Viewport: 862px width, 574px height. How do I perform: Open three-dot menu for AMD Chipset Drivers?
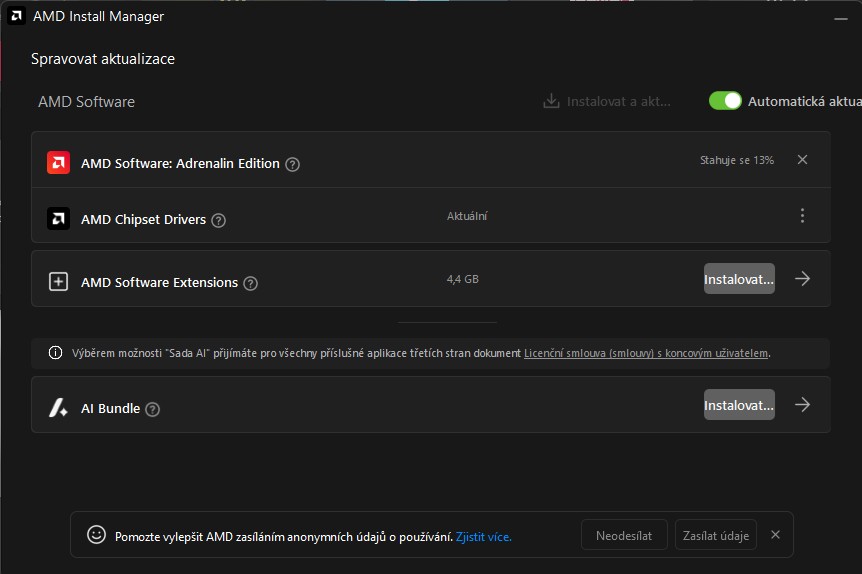[x=802, y=216]
